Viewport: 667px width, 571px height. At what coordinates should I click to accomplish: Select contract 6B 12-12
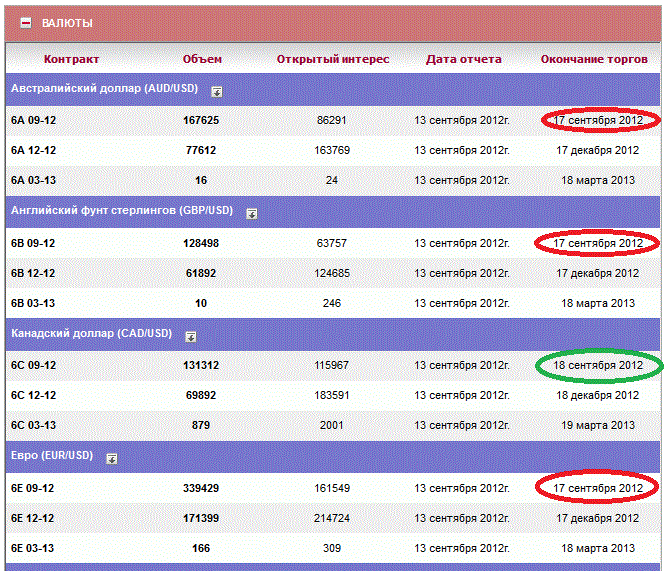click(x=33, y=273)
